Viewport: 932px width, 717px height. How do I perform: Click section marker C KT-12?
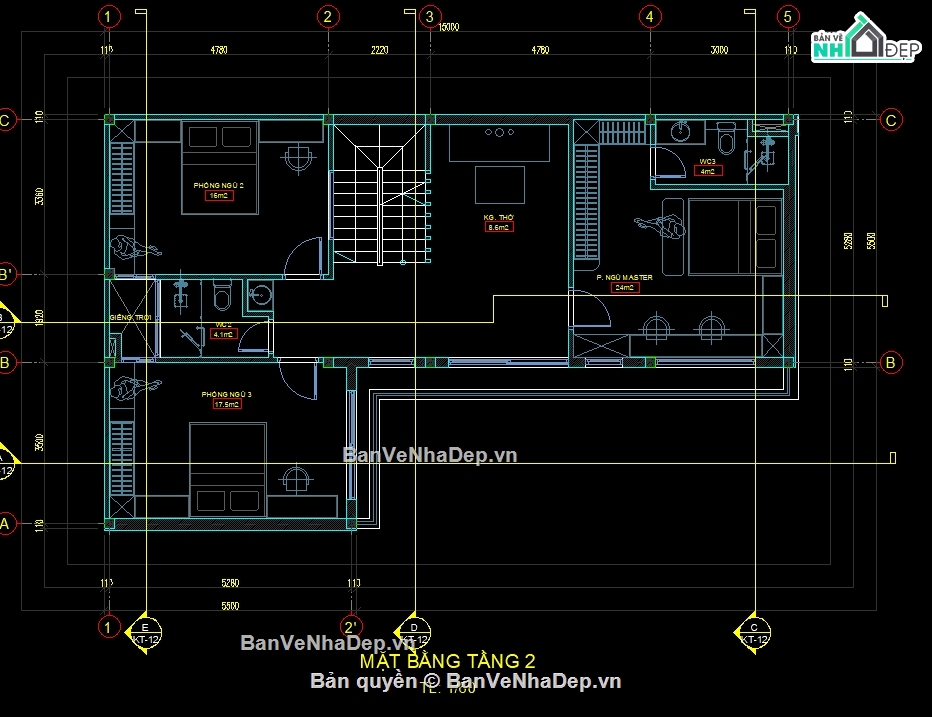pyautogui.click(x=754, y=634)
